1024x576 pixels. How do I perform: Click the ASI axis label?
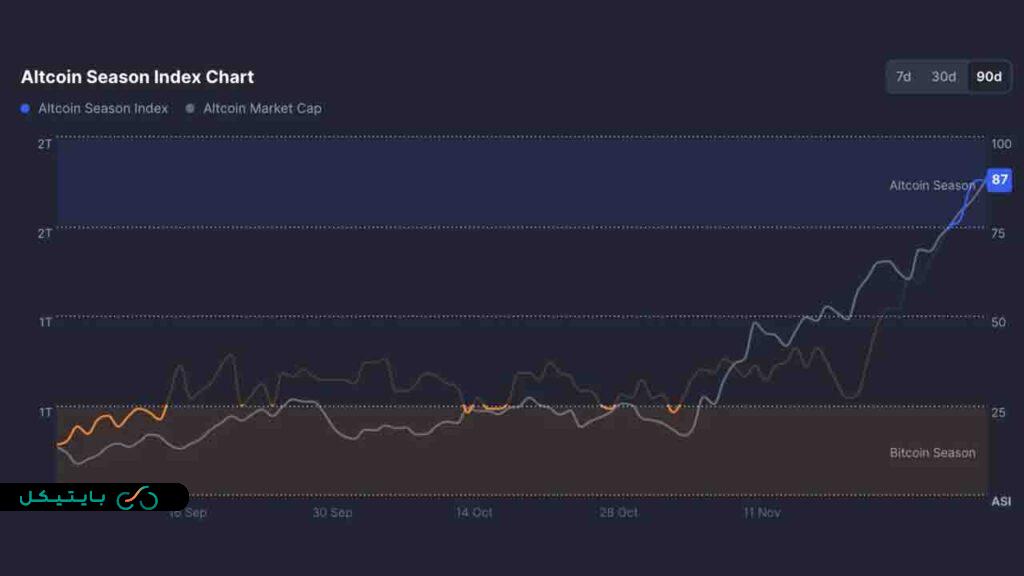click(x=1000, y=500)
